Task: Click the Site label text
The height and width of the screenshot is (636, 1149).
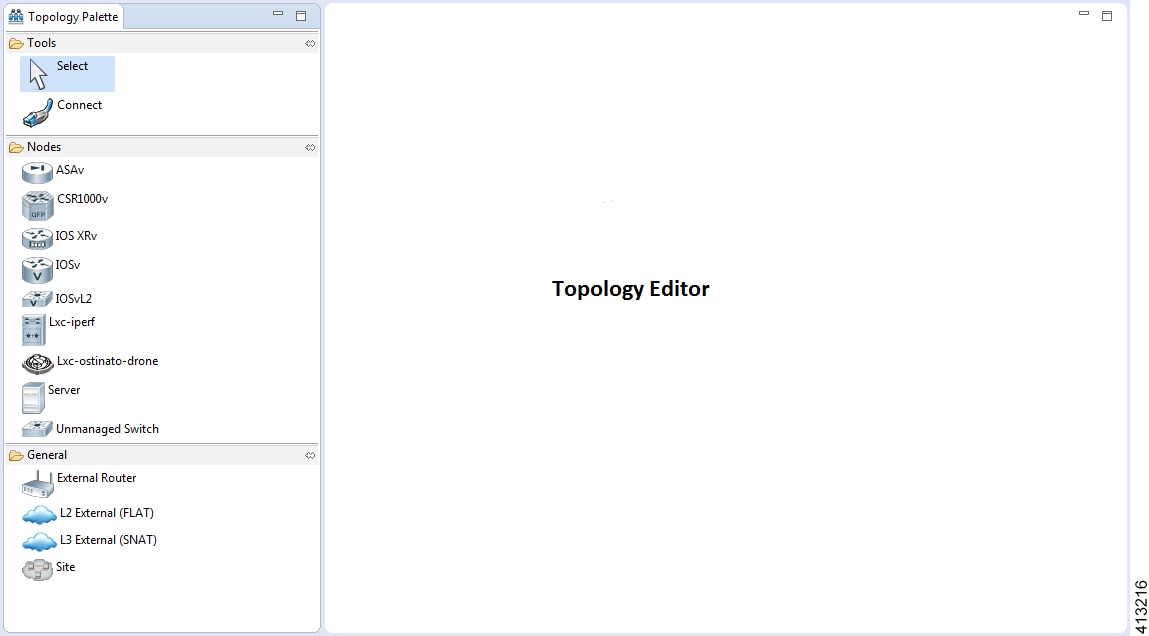Action: pos(66,567)
